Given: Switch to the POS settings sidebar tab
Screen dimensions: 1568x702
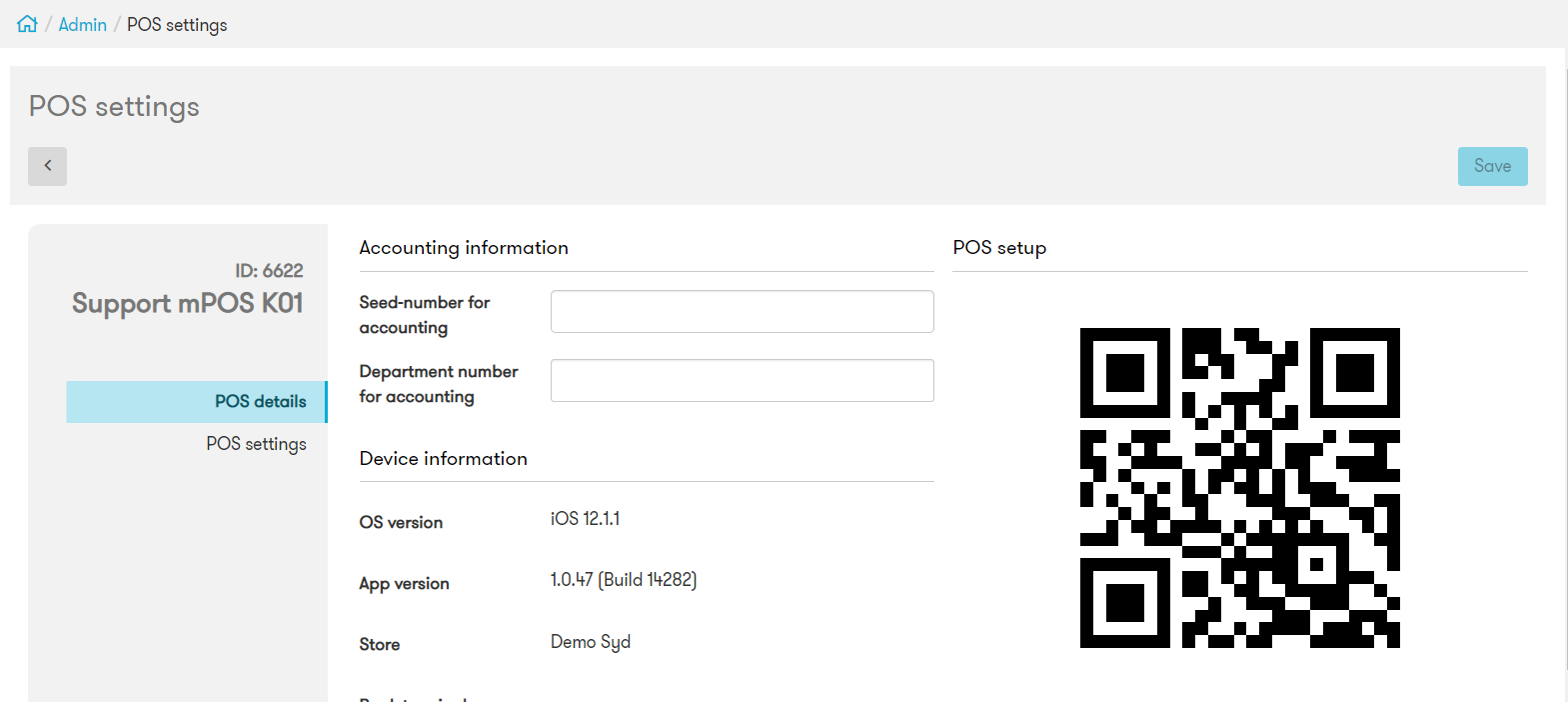Looking at the screenshot, I should 256,444.
